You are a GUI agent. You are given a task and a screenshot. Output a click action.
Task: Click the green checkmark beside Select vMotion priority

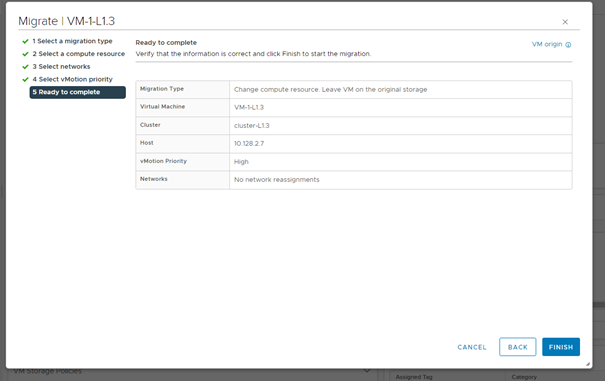click(25, 80)
